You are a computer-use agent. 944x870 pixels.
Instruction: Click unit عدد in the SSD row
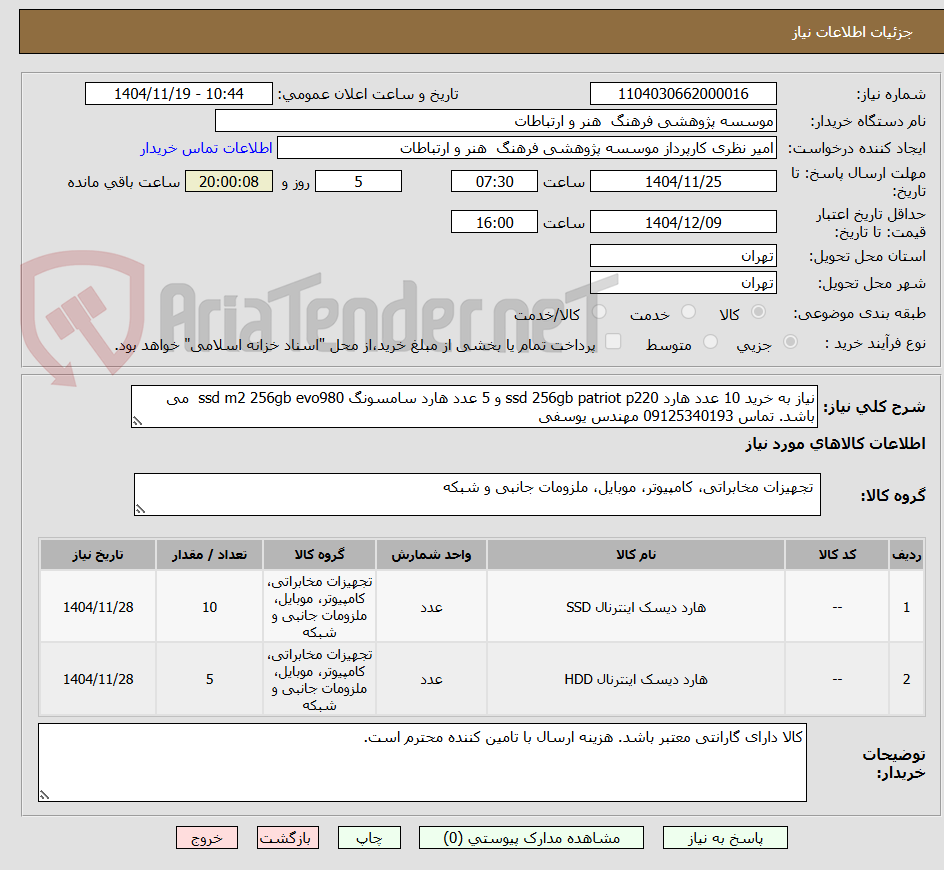431,607
